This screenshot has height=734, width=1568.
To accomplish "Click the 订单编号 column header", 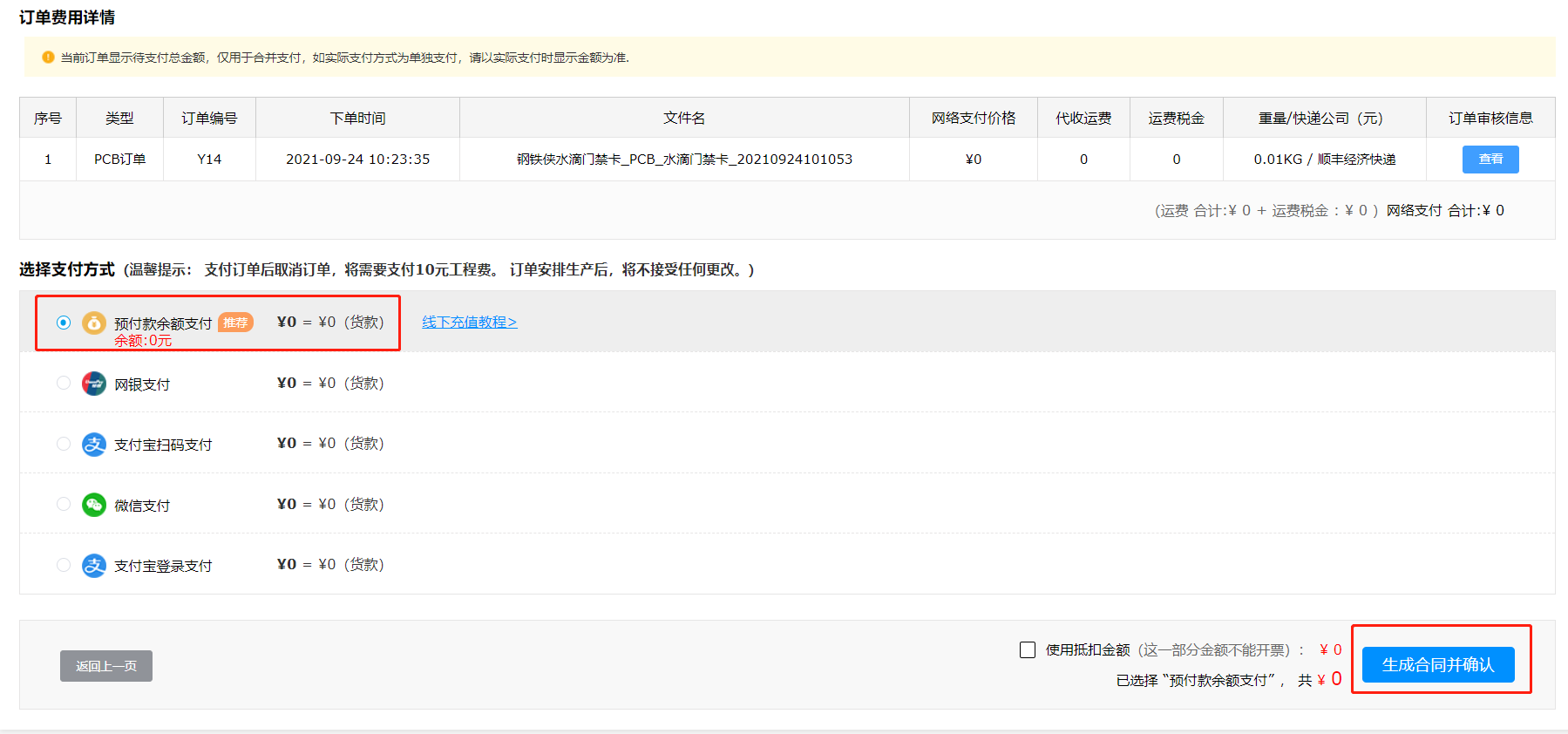I will [x=209, y=118].
